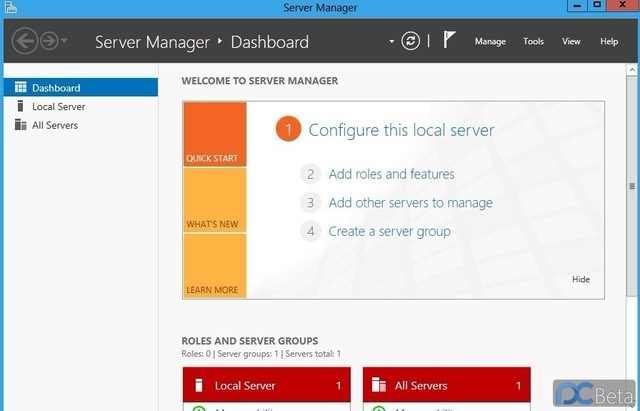Click the Dashboard grid icon in sidebar
The width and height of the screenshot is (640, 411).
20,87
